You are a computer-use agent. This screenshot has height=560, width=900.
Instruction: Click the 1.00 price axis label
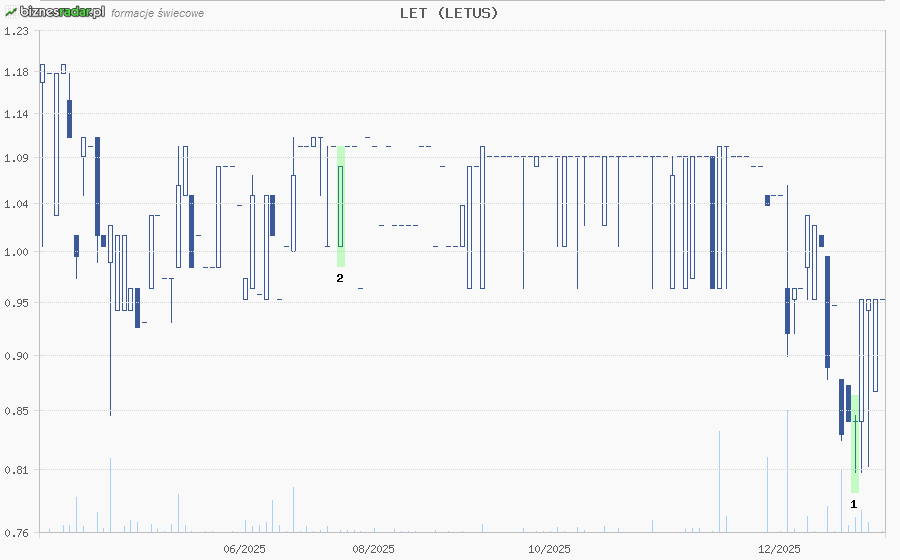click(16, 252)
